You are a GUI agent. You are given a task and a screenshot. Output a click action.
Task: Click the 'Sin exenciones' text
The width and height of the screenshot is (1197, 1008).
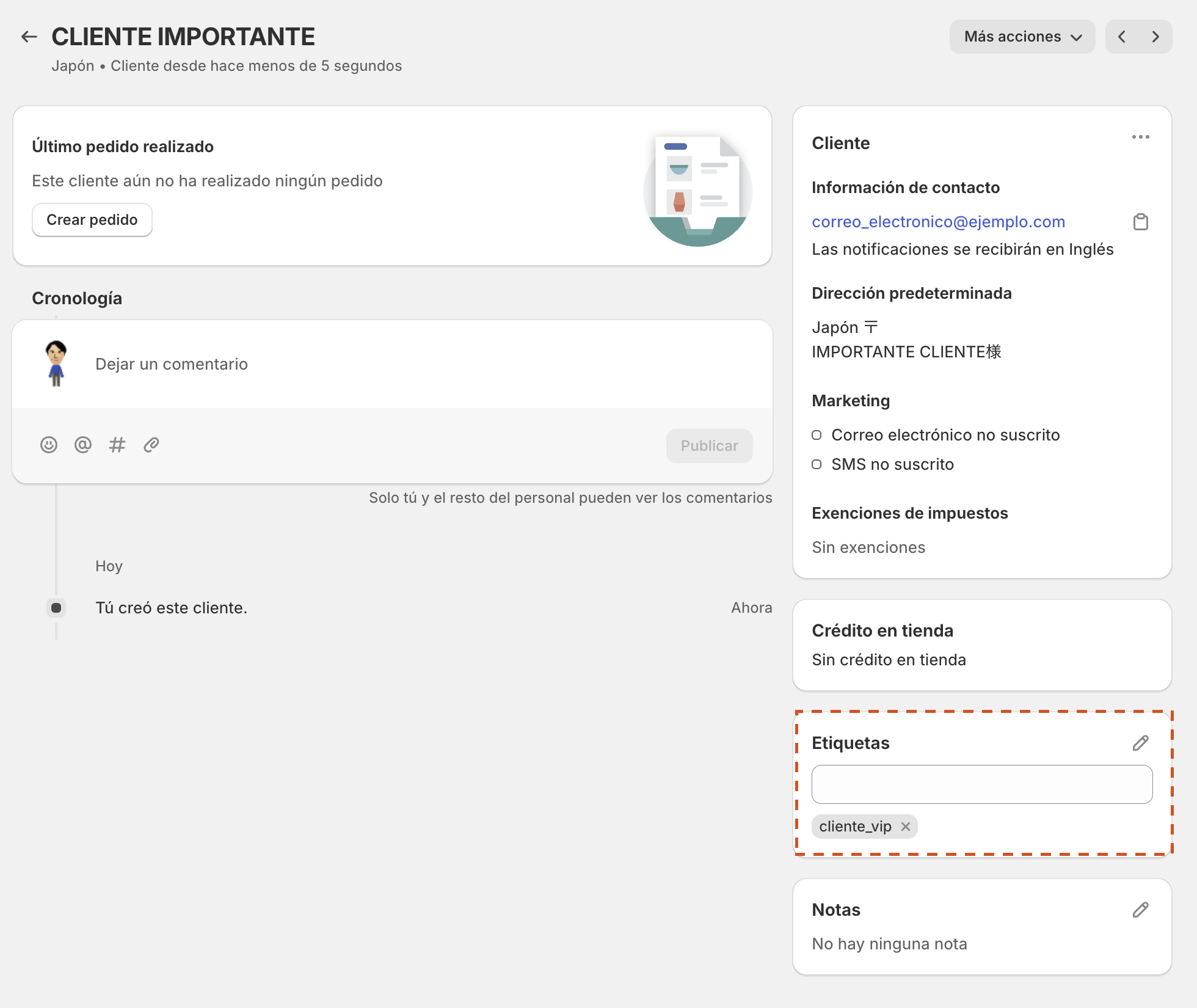pos(868,547)
